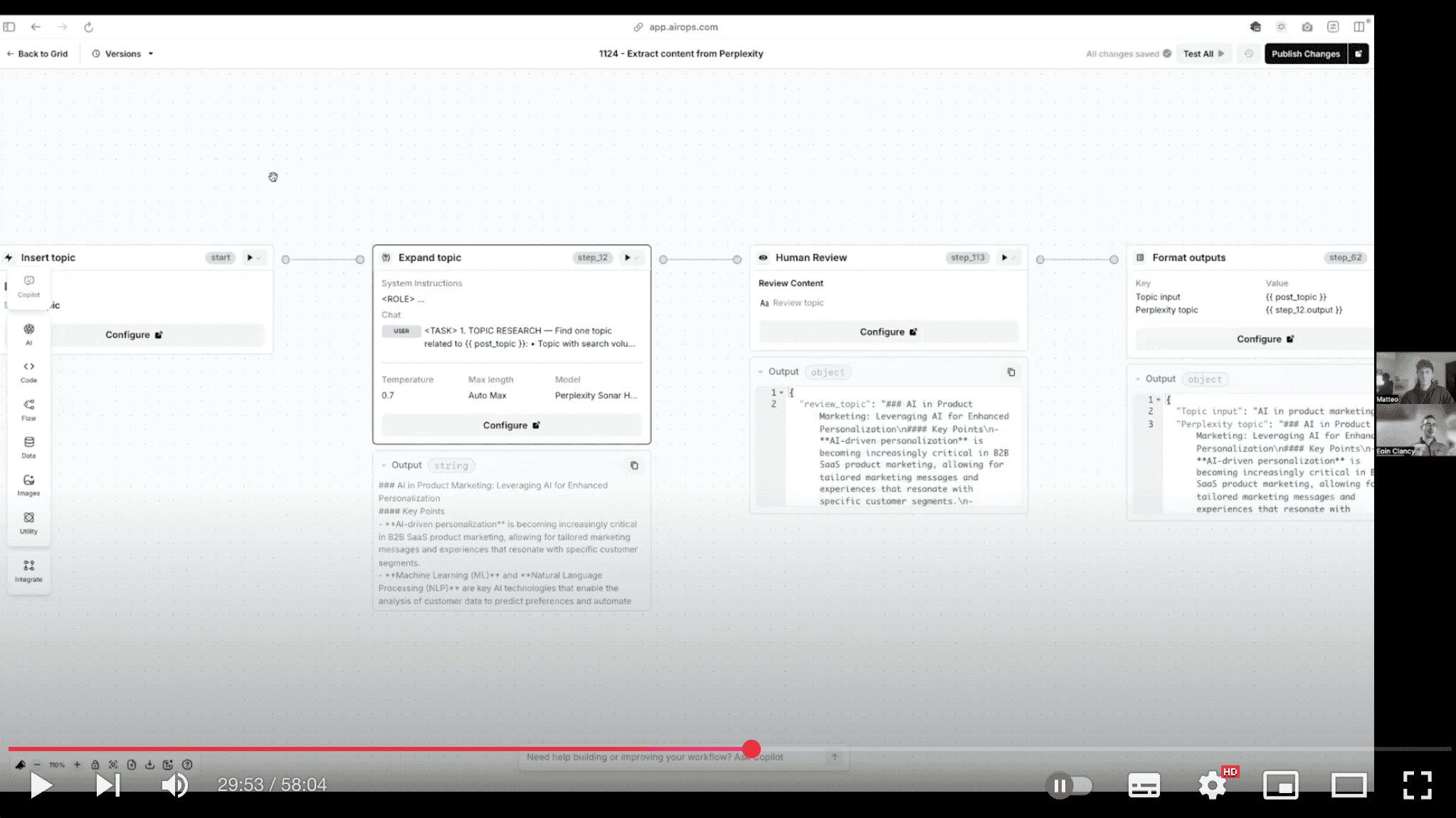Open the Copilot panel in sidebar

29,286
